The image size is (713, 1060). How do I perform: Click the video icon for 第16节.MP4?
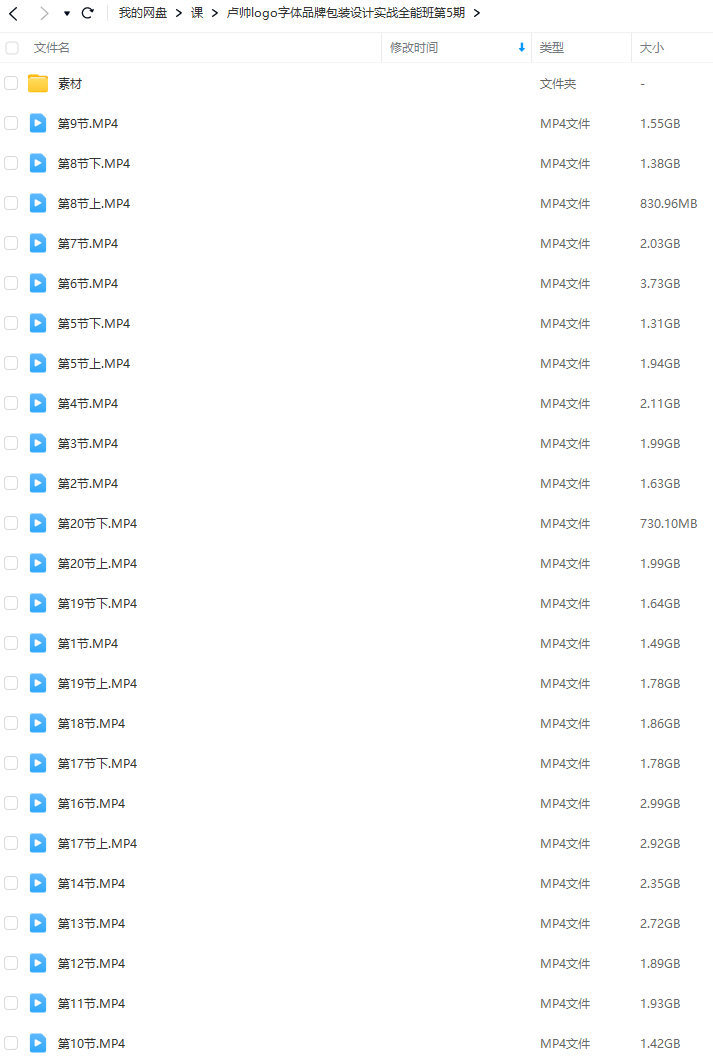pos(38,803)
